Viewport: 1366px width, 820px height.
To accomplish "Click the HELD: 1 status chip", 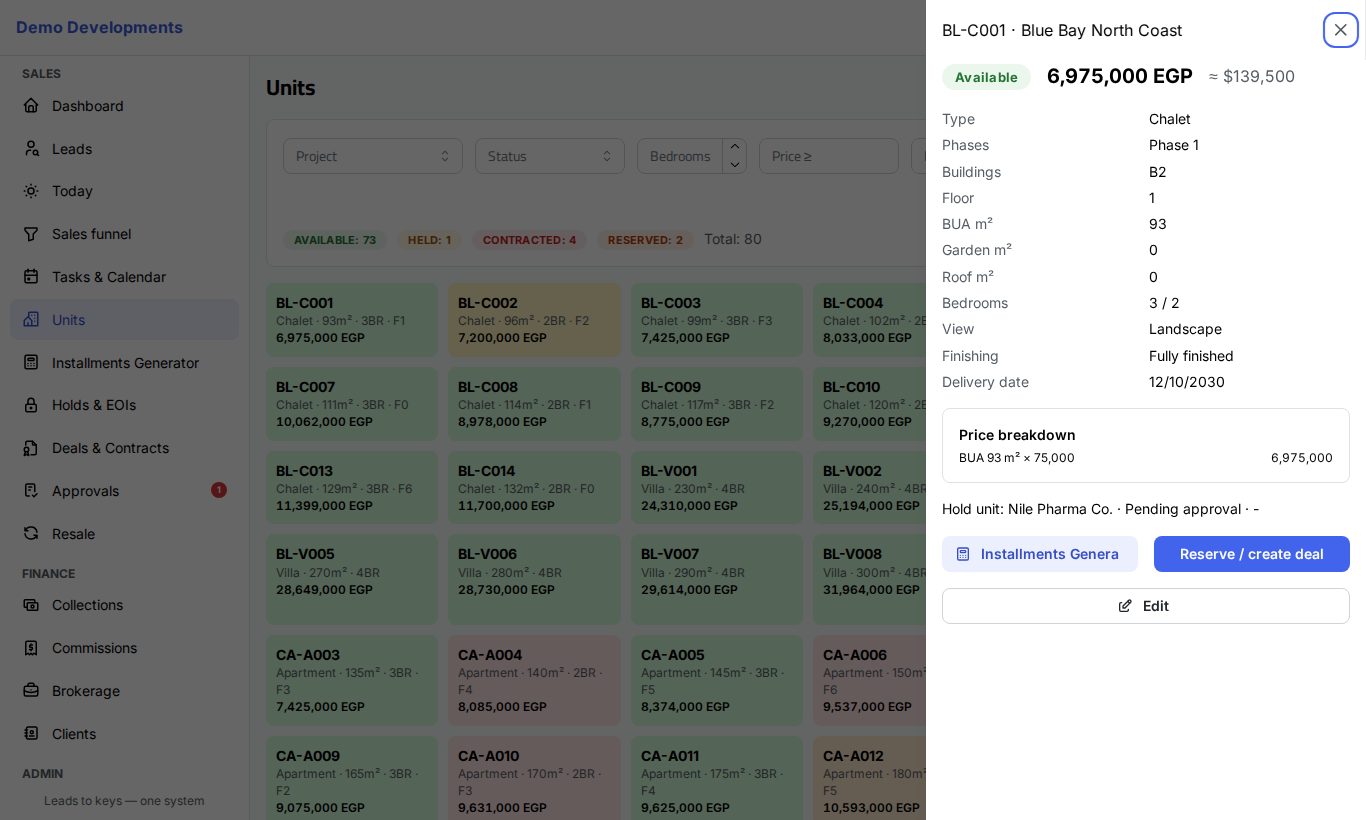I will coord(429,240).
